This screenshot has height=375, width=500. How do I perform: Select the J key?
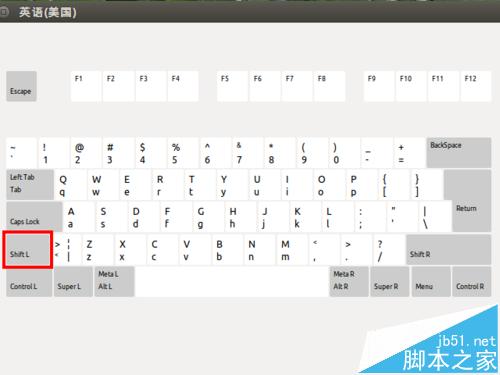tap(272, 217)
